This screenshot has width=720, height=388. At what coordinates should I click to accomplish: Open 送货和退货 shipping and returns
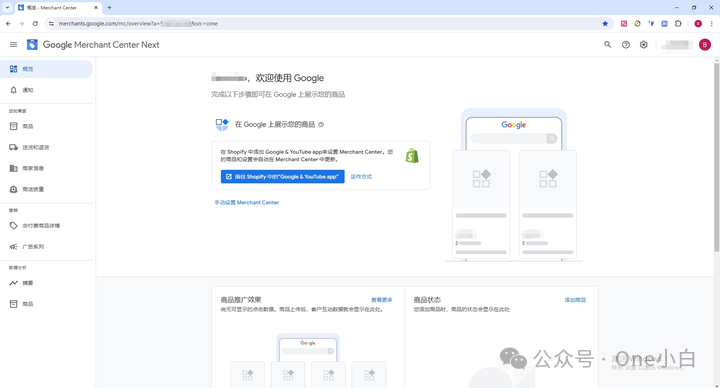46,147
